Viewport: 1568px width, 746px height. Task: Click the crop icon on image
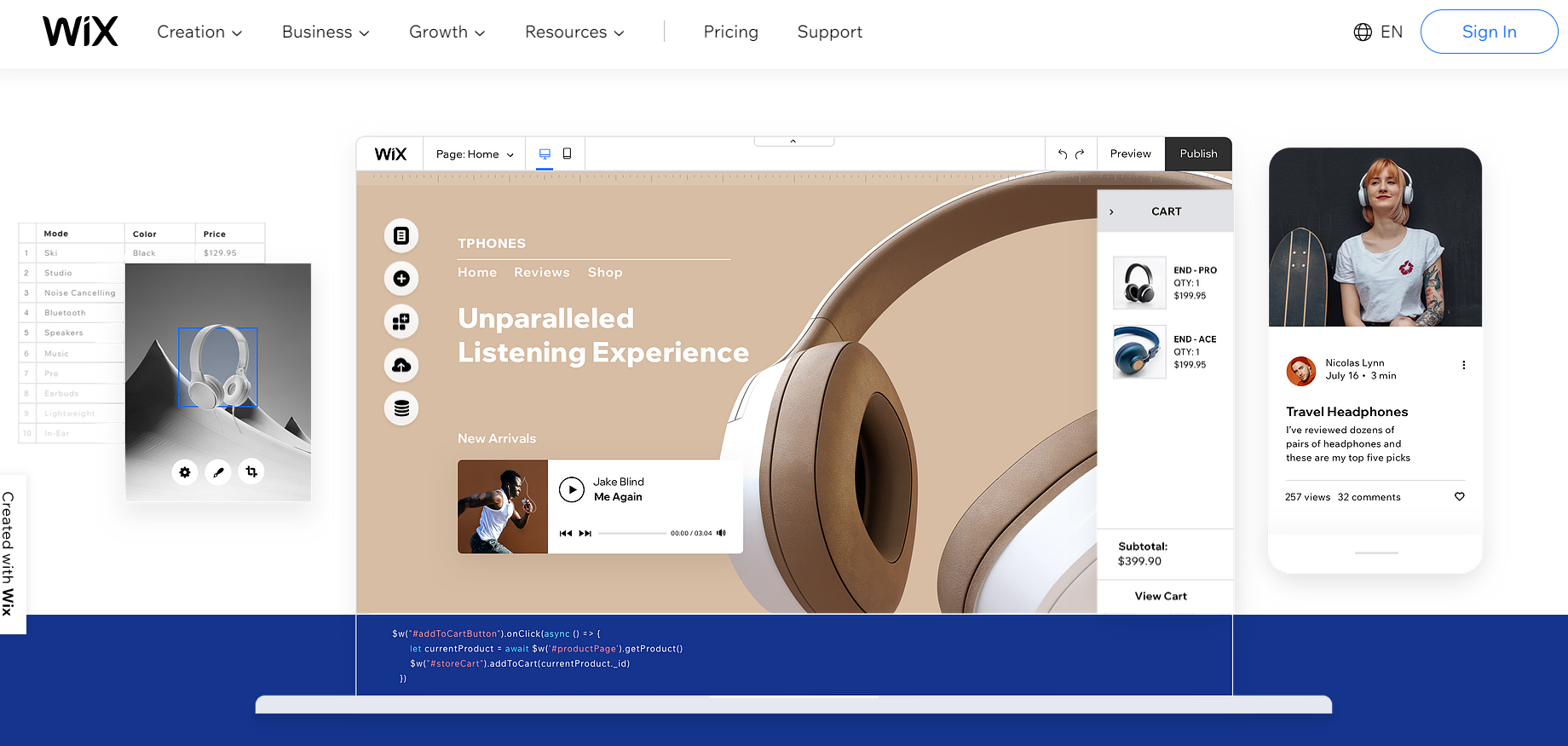click(x=251, y=471)
